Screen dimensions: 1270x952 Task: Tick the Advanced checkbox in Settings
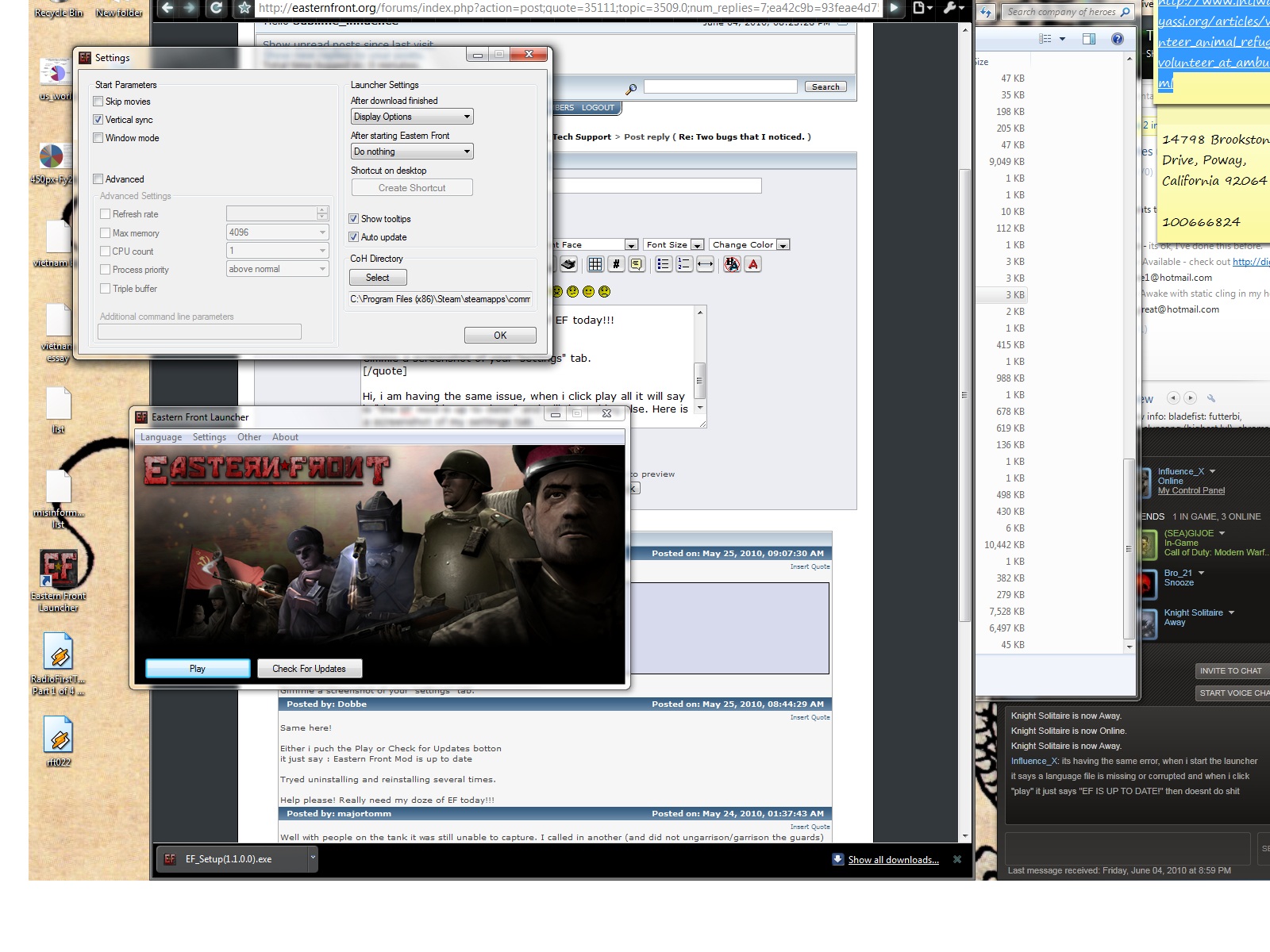[98, 179]
